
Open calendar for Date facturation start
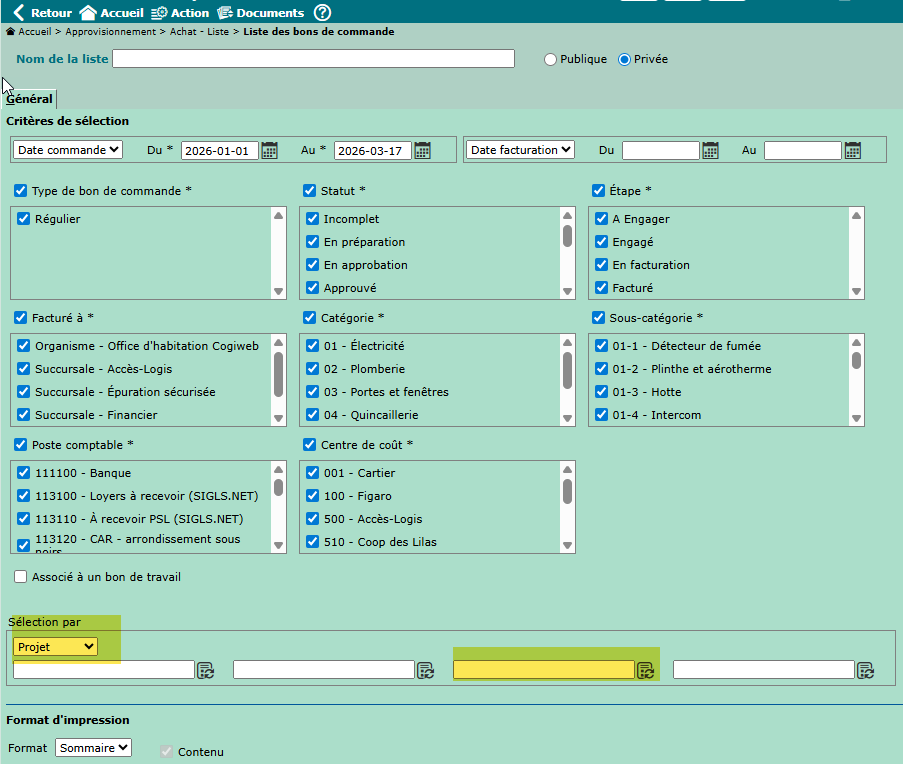coord(711,150)
